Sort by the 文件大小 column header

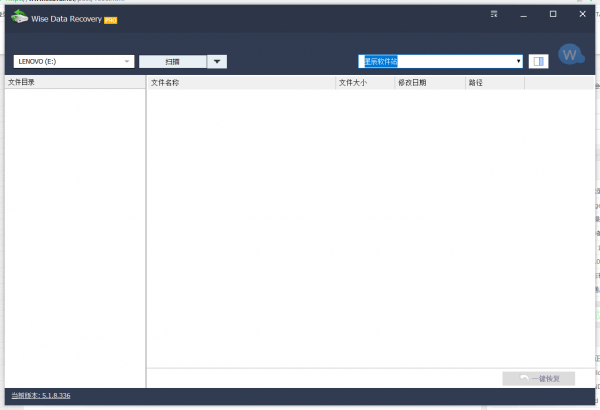(365, 83)
